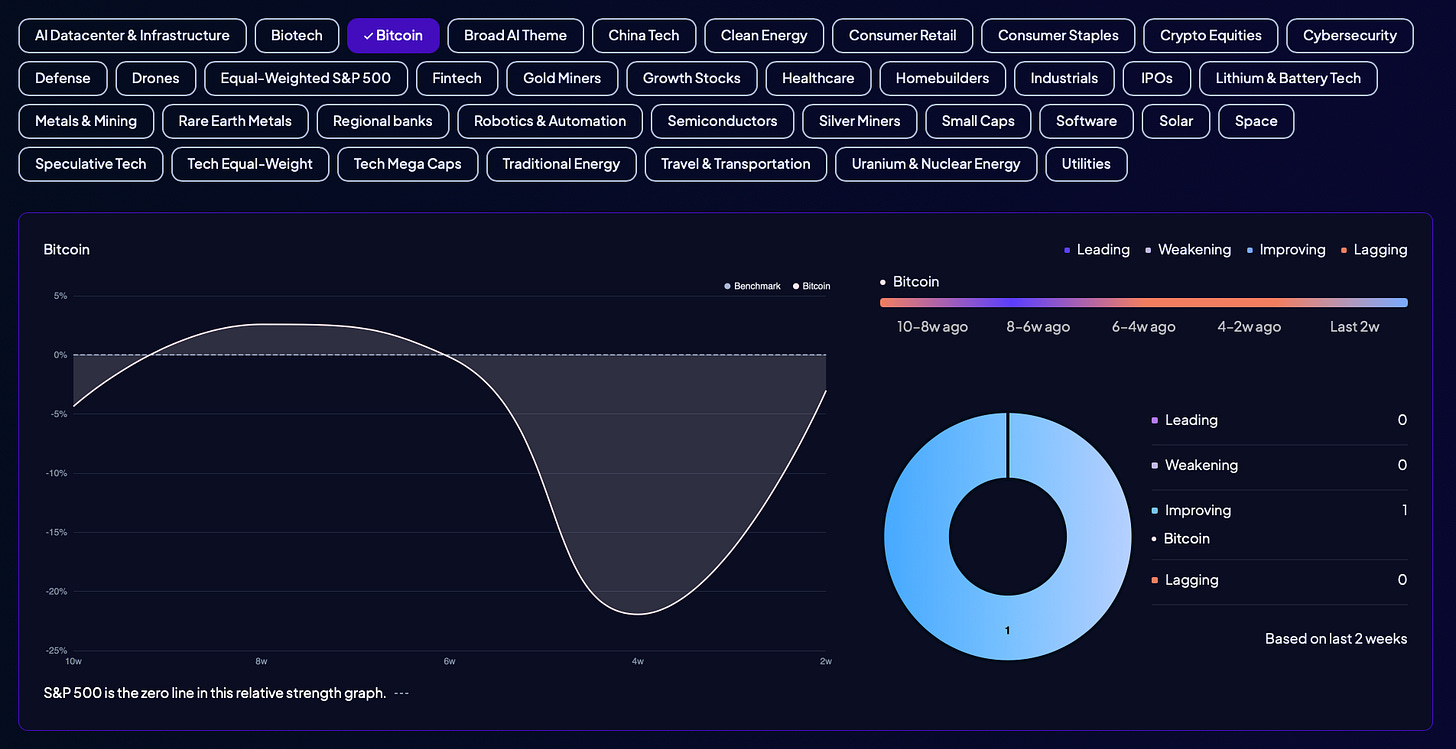Pick the Defense theme chip
1456x749 pixels.
[x=62, y=78]
